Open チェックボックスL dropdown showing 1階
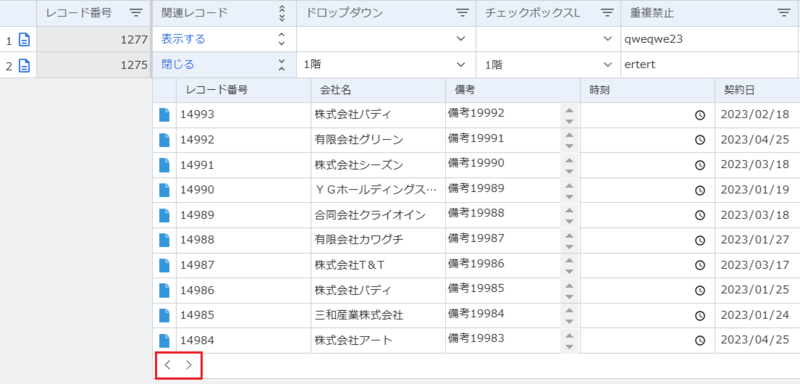This screenshot has height=384, width=800. (x=607, y=65)
